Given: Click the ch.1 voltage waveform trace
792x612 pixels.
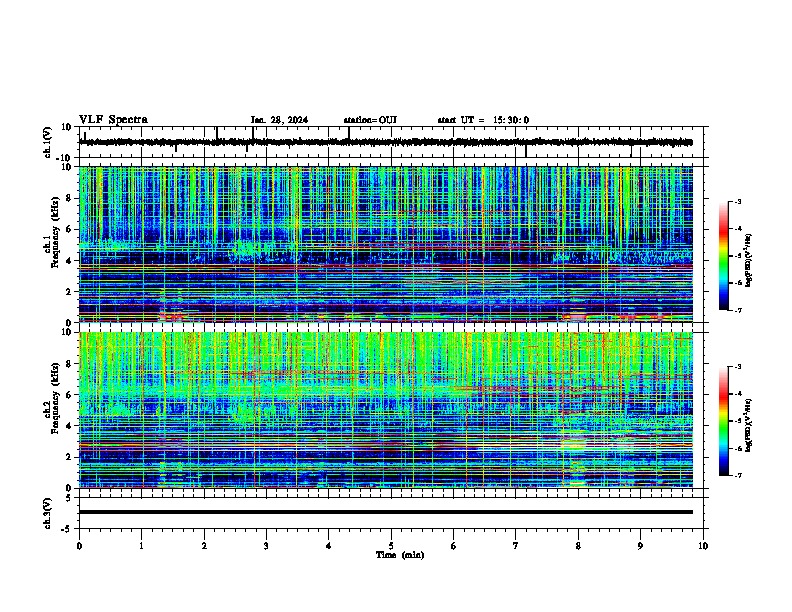Looking at the screenshot, I should [385, 142].
